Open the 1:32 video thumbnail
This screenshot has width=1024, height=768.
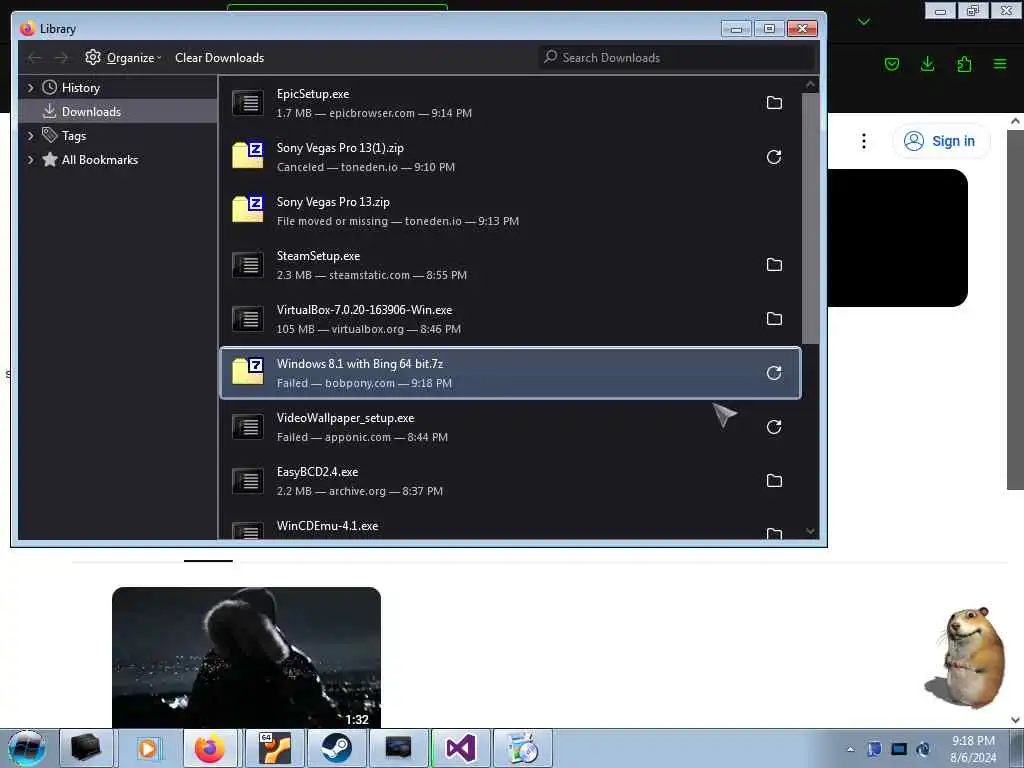point(246,658)
